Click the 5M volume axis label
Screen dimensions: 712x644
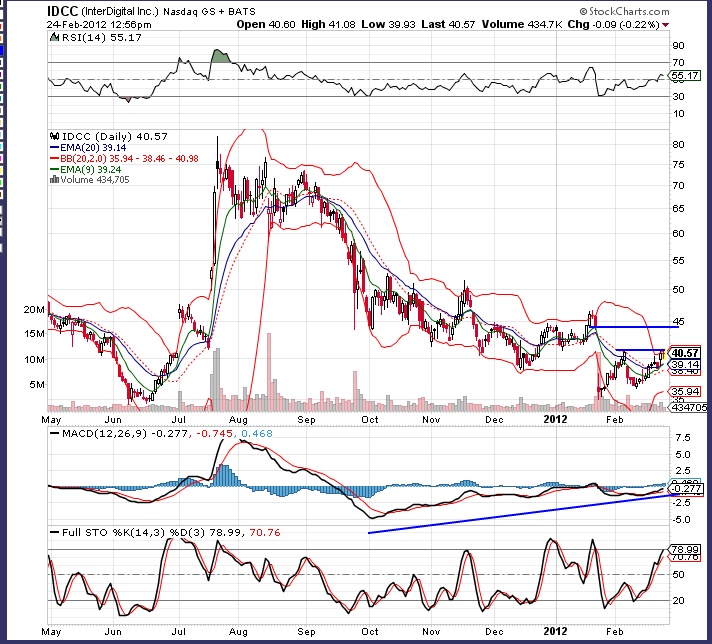(x=37, y=385)
